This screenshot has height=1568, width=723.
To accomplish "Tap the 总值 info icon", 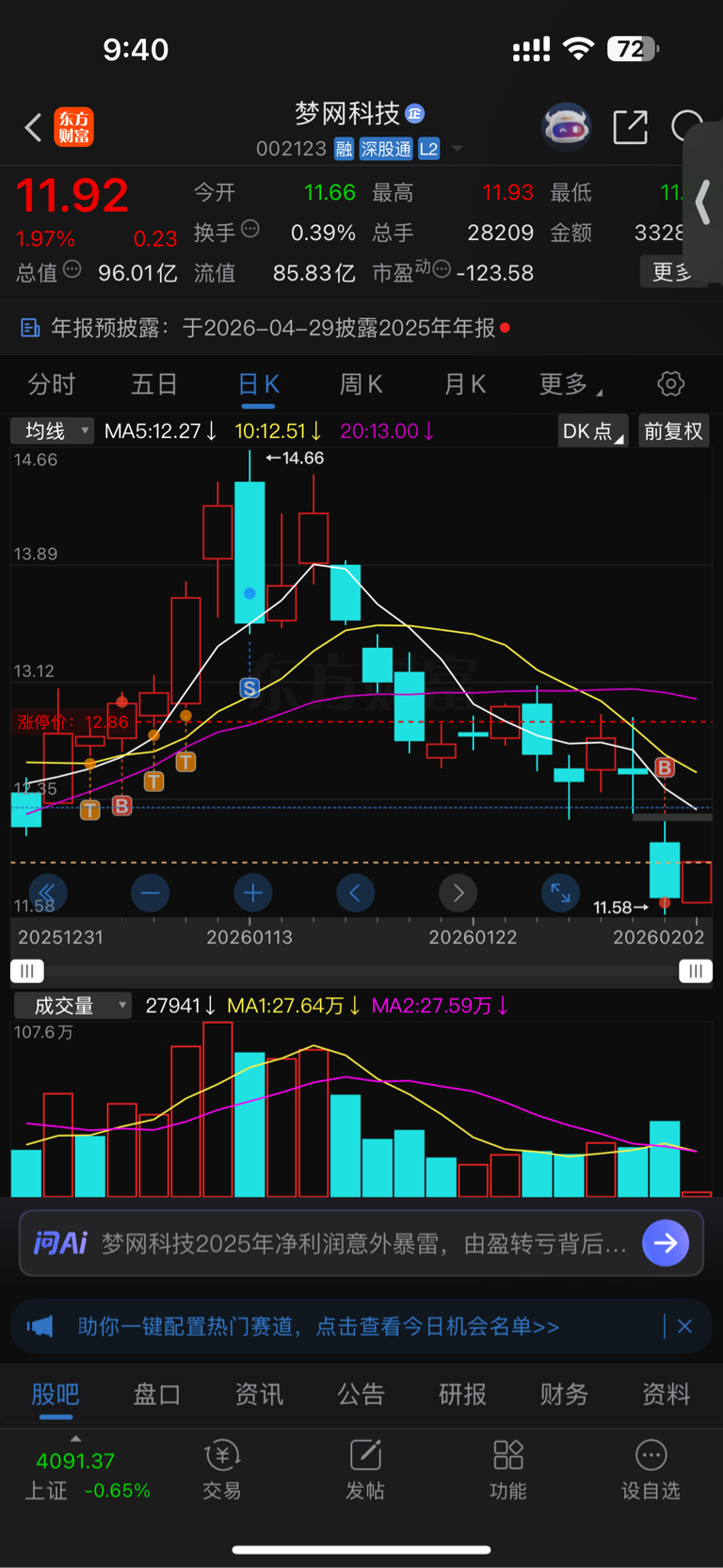I will pos(72,270).
